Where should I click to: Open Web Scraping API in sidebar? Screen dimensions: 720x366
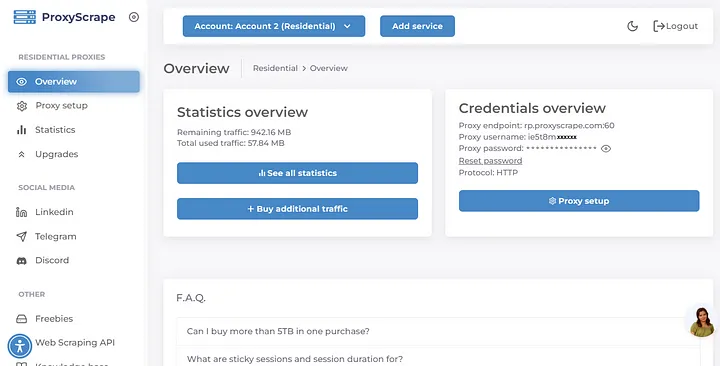(75, 343)
